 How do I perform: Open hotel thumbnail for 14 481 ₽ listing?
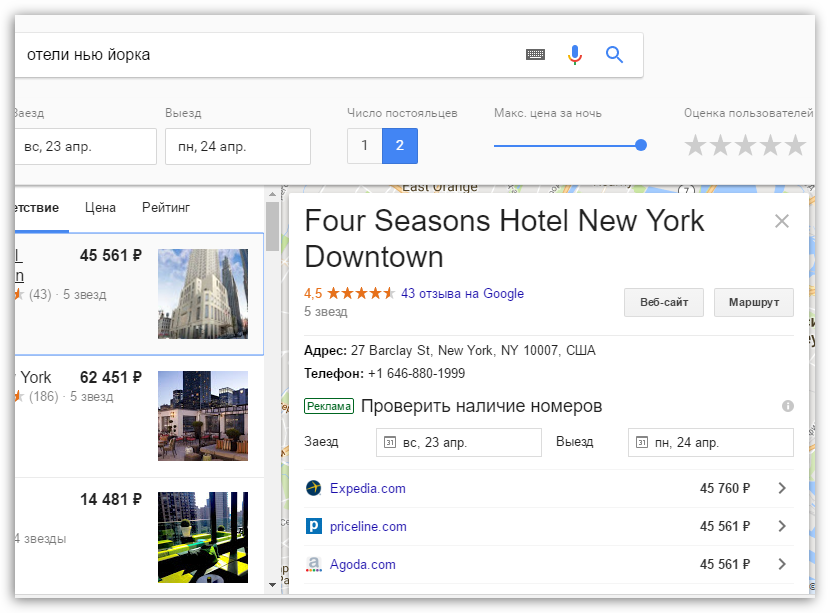click(x=203, y=537)
